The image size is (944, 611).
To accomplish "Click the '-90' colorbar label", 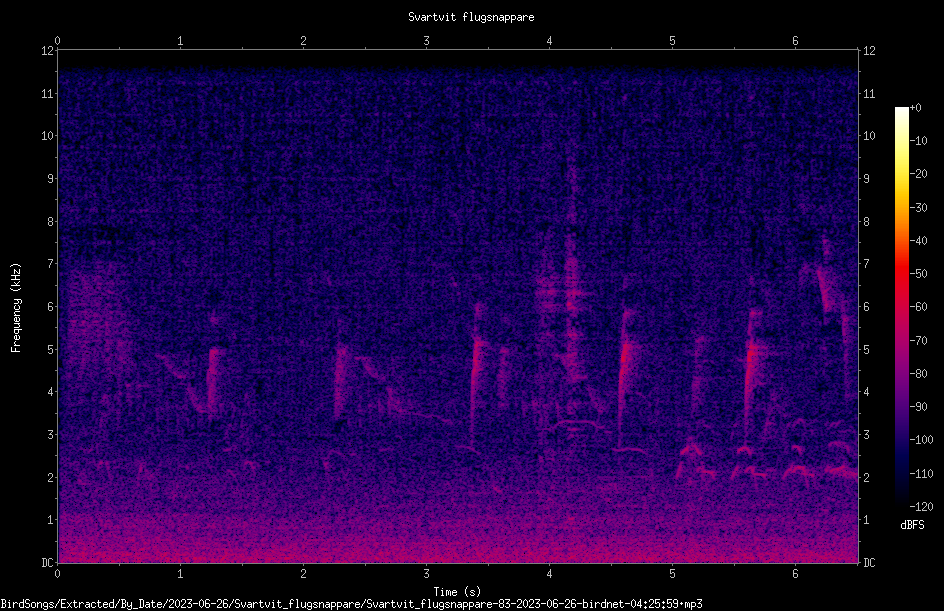I will pyautogui.click(x=918, y=407).
